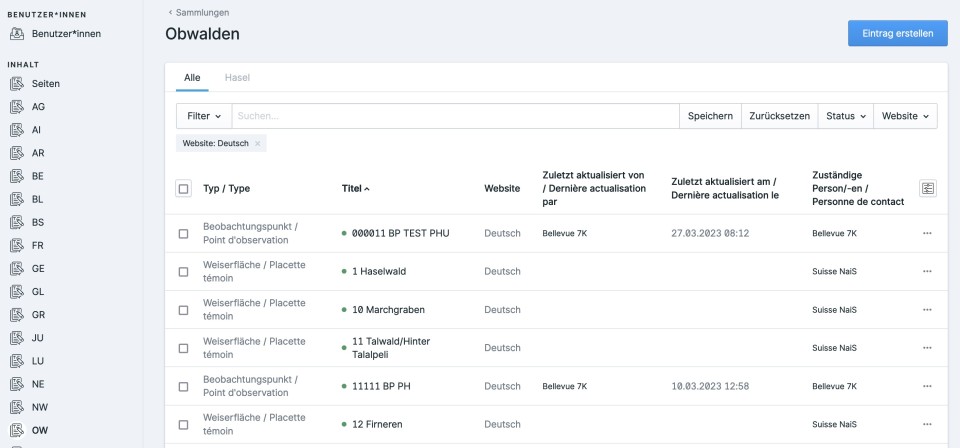
Task: Click the Eintrag erstellen button
Action: (897, 33)
